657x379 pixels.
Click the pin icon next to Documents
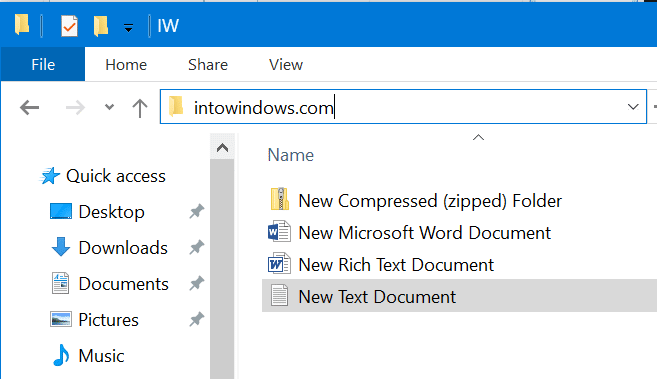click(x=197, y=284)
